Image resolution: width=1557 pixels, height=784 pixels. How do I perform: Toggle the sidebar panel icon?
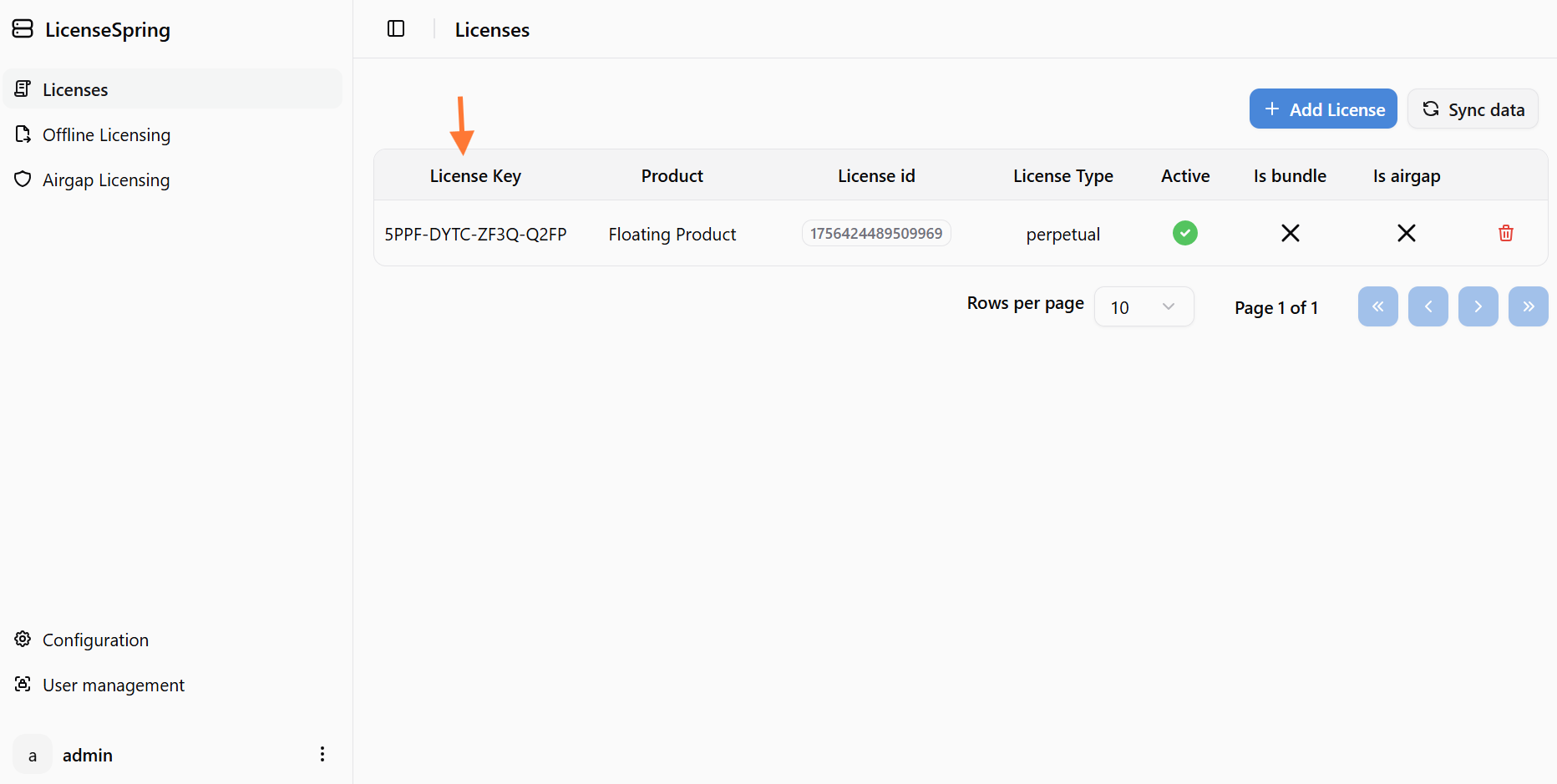click(x=396, y=29)
